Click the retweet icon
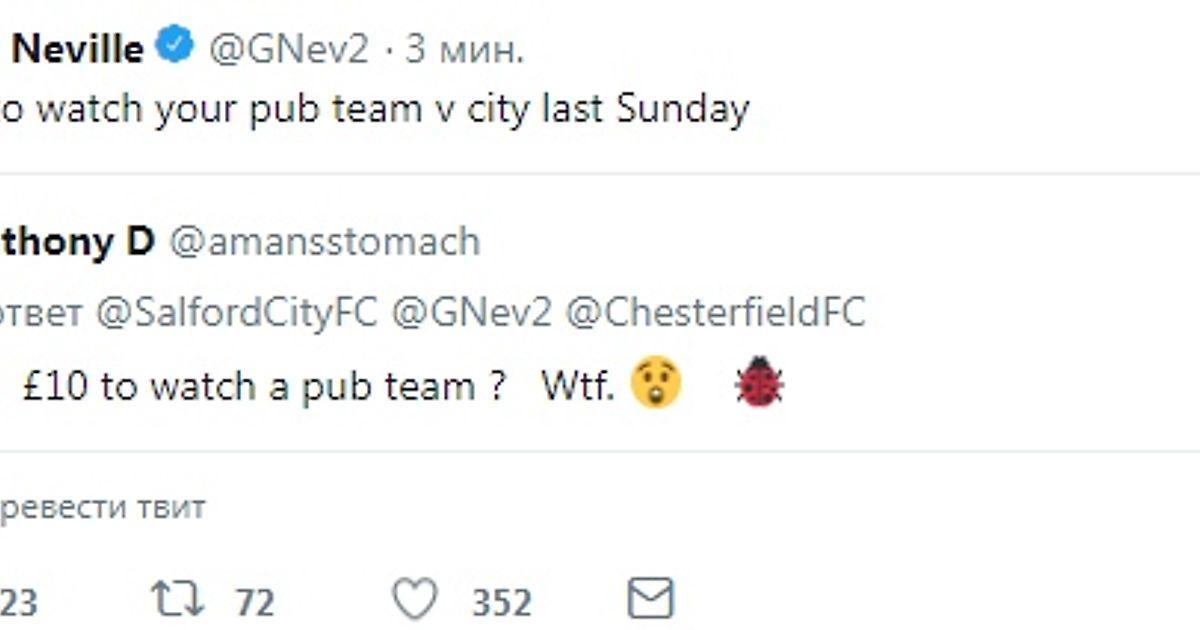The height and width of the screenshot is (630, 1200). pyautogui.click(x=177, y=601)
